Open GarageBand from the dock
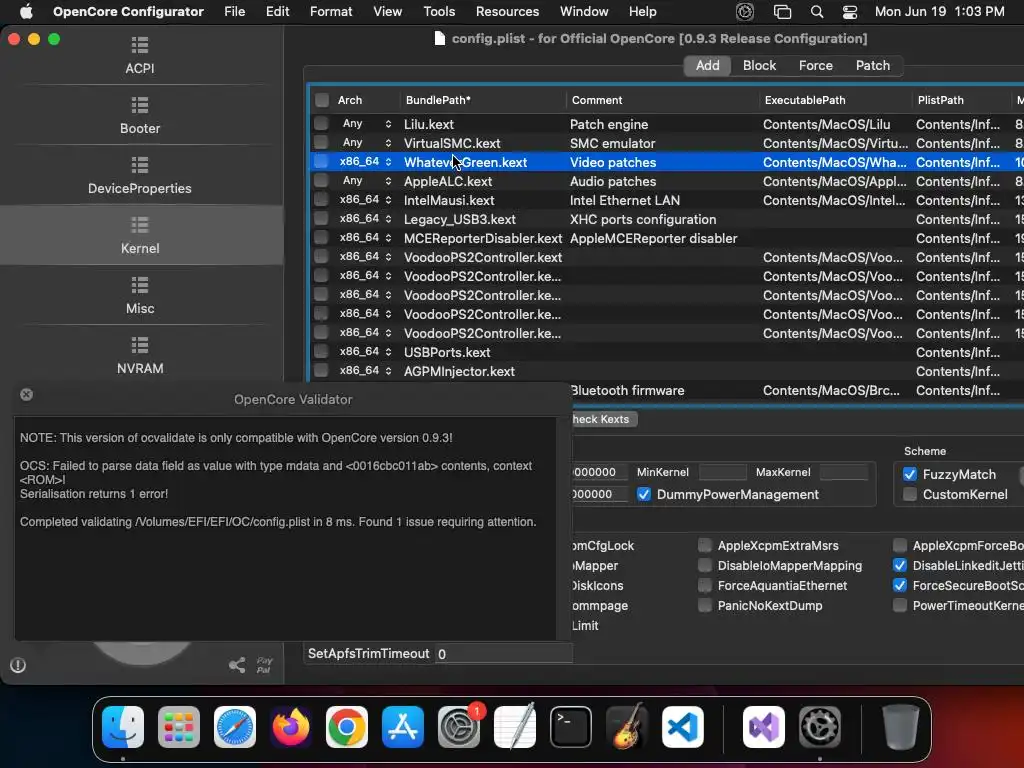The height and width of the screenshot is (768, 1024). [x=627, y=727]
